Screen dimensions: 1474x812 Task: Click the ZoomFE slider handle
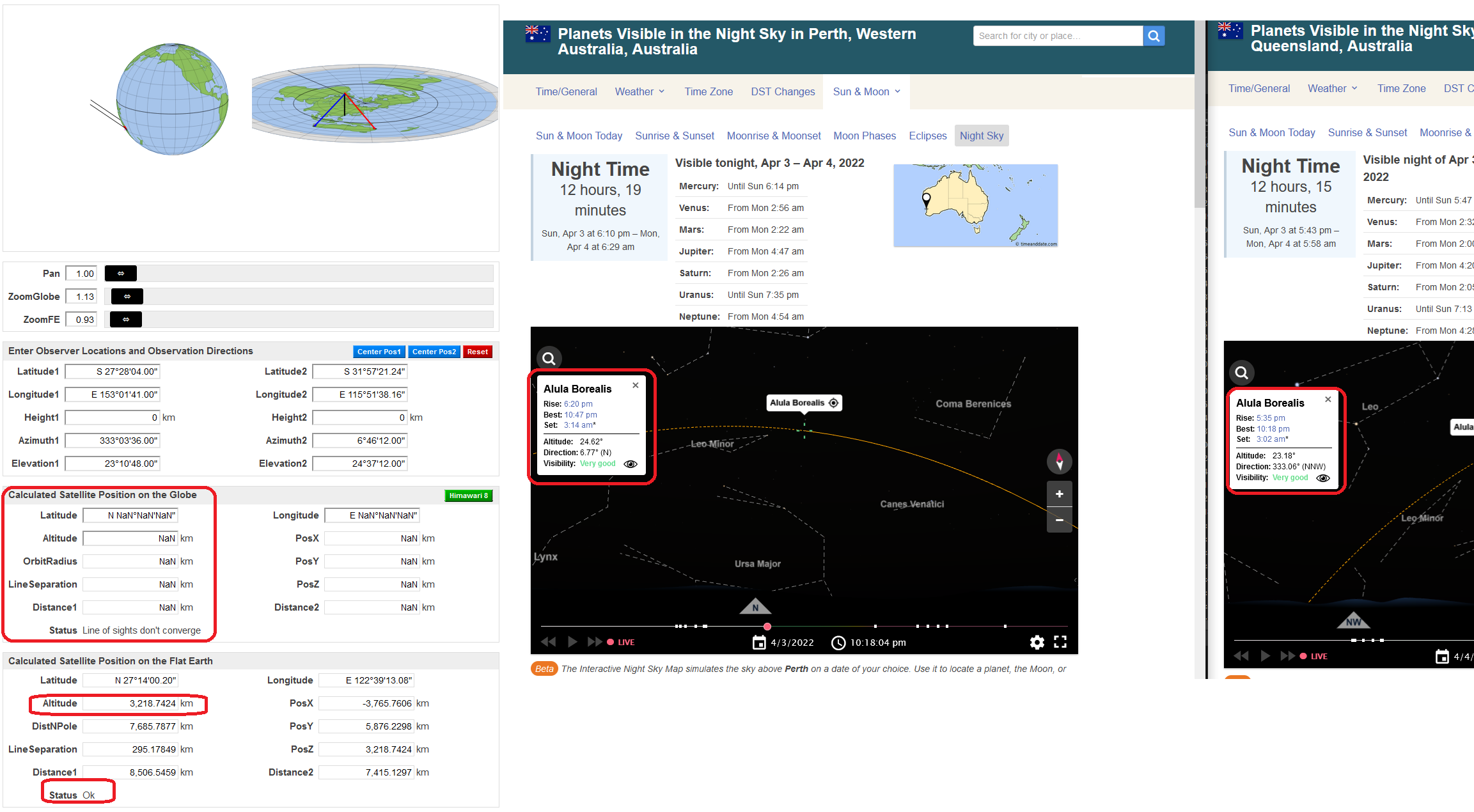[x=126, y=320]
